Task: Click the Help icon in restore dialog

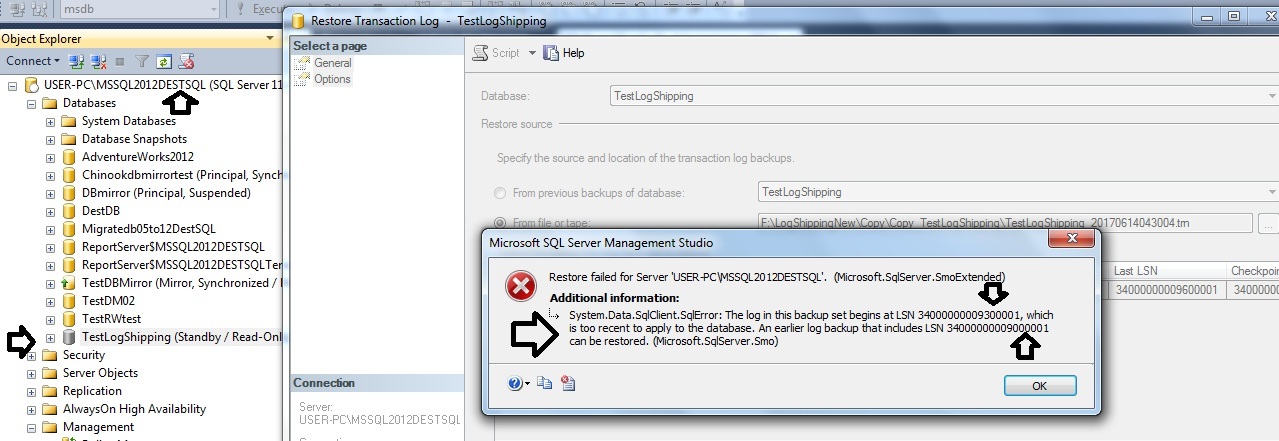Action: [563, 53]
